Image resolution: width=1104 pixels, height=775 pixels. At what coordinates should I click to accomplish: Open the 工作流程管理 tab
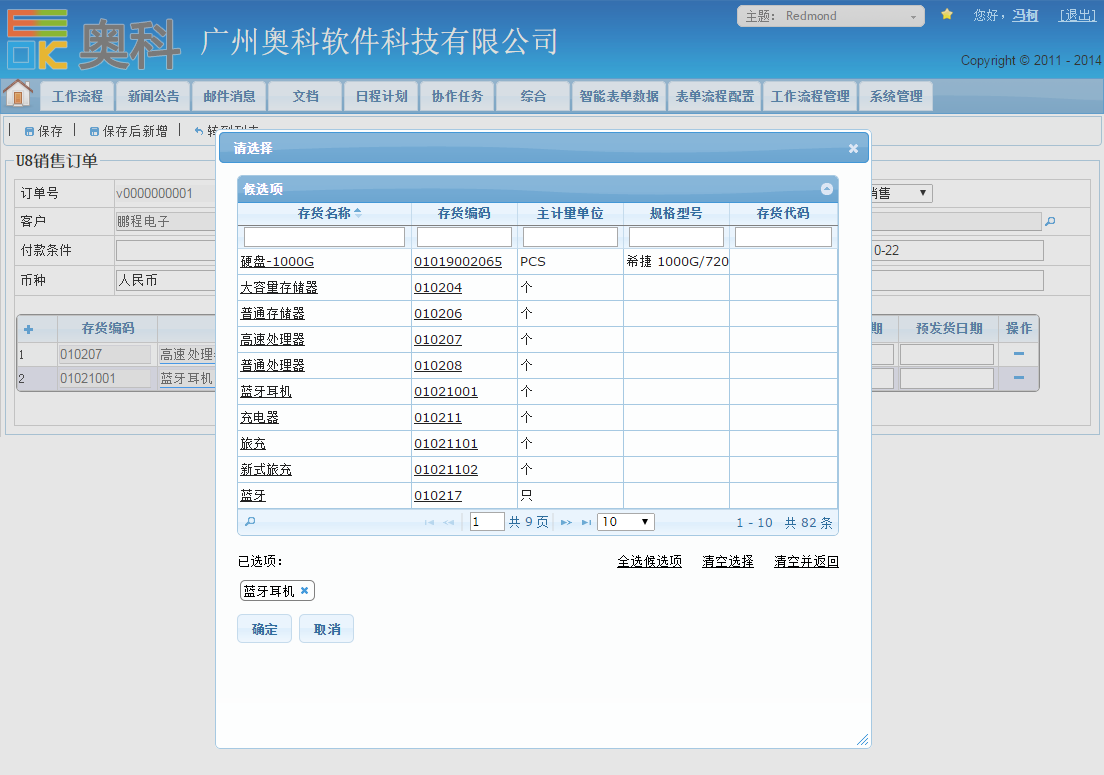click(810, 97)
